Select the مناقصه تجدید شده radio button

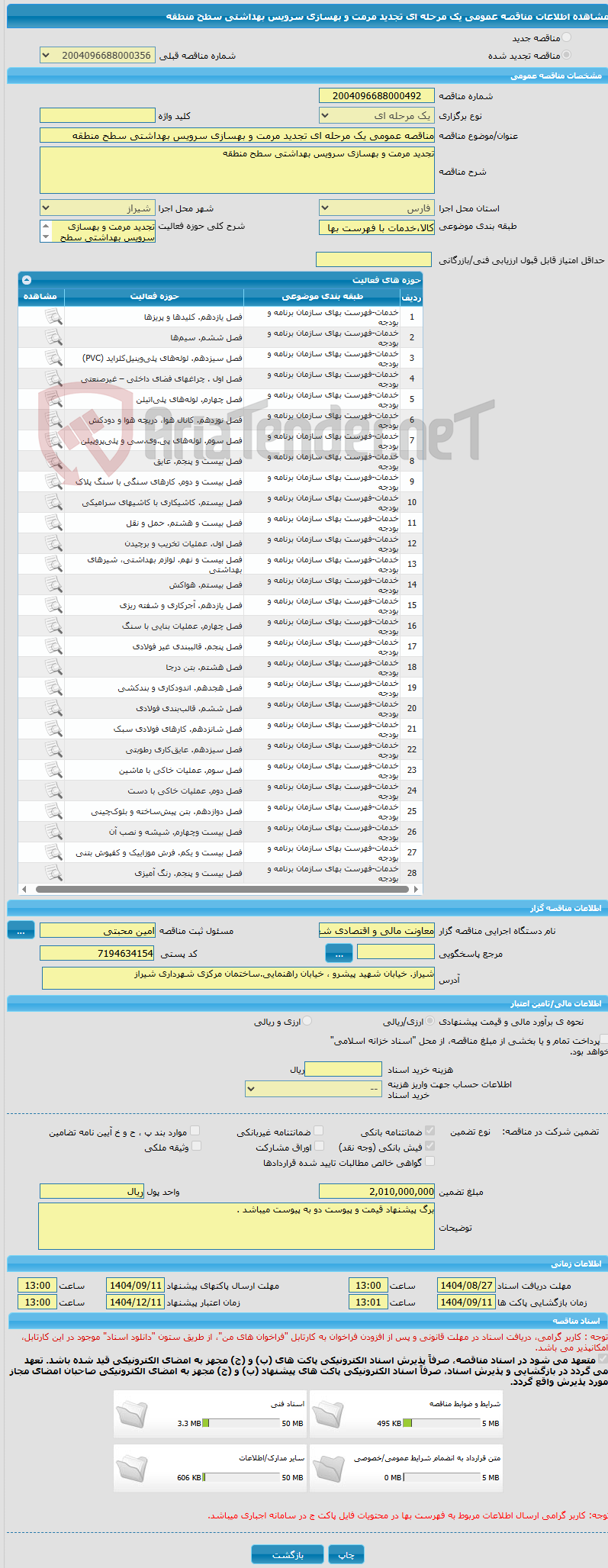566,55
